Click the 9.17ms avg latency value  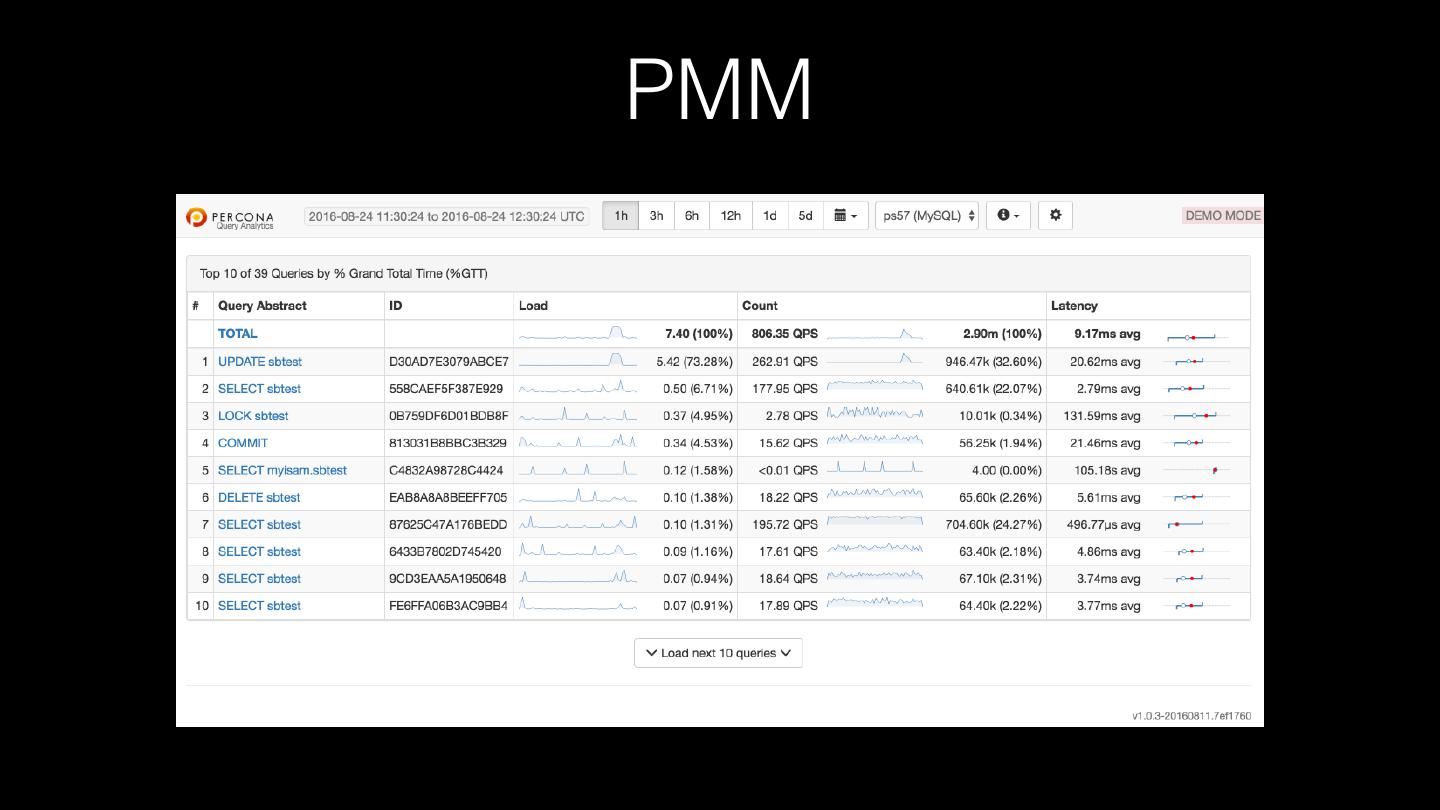(x=1108, y=334)
